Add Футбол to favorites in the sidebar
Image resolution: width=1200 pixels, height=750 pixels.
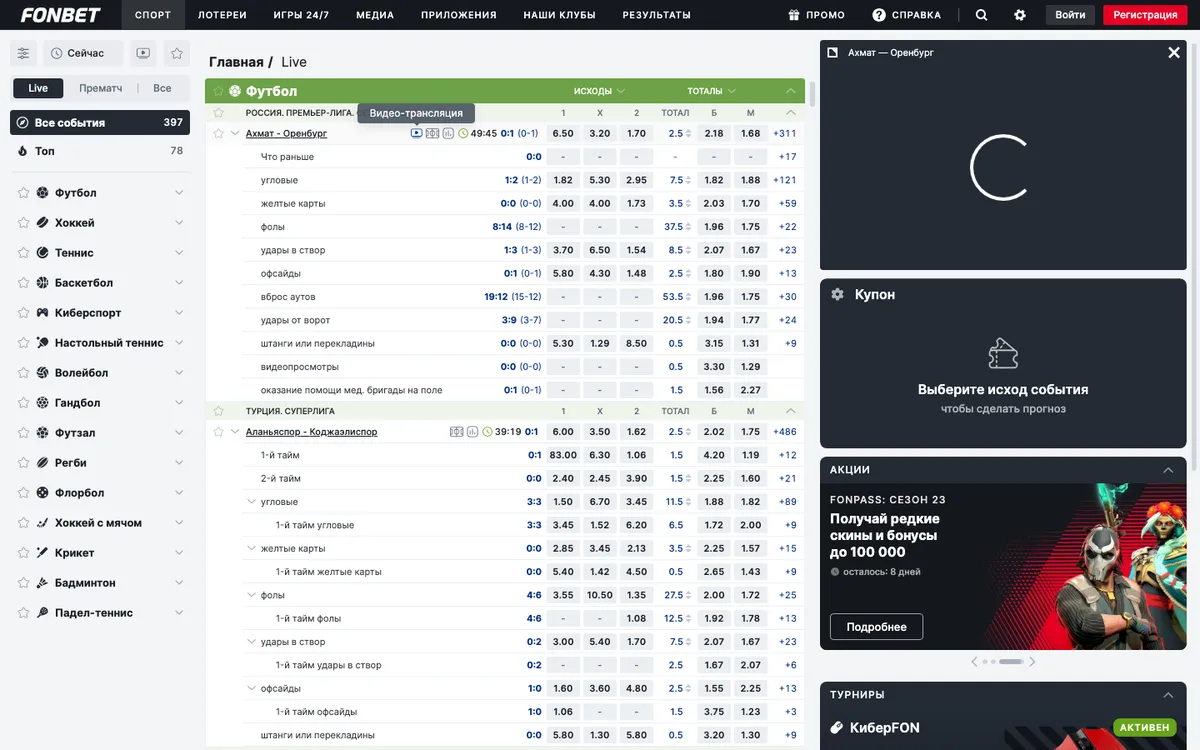(23, 193)
